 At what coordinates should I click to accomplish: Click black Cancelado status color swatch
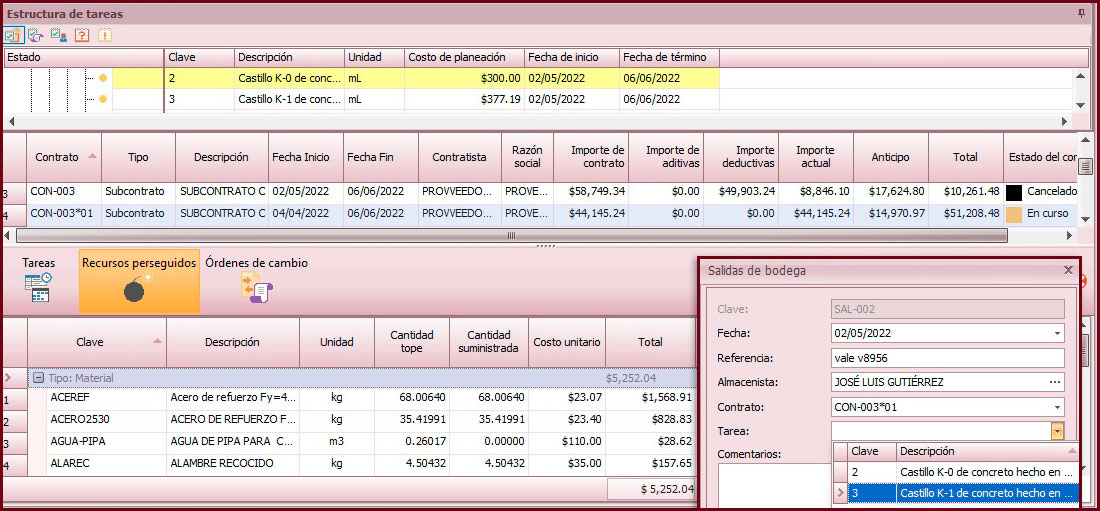click(1012, 191)
